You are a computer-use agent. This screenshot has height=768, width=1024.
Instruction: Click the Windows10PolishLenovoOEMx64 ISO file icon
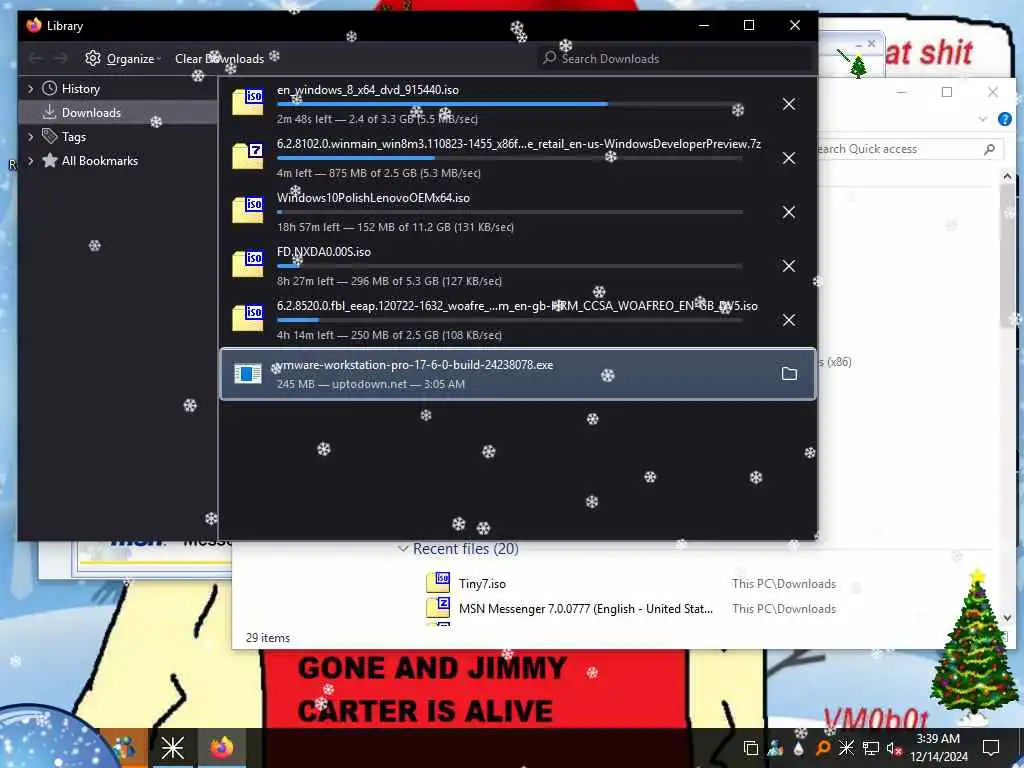point(248,210)
